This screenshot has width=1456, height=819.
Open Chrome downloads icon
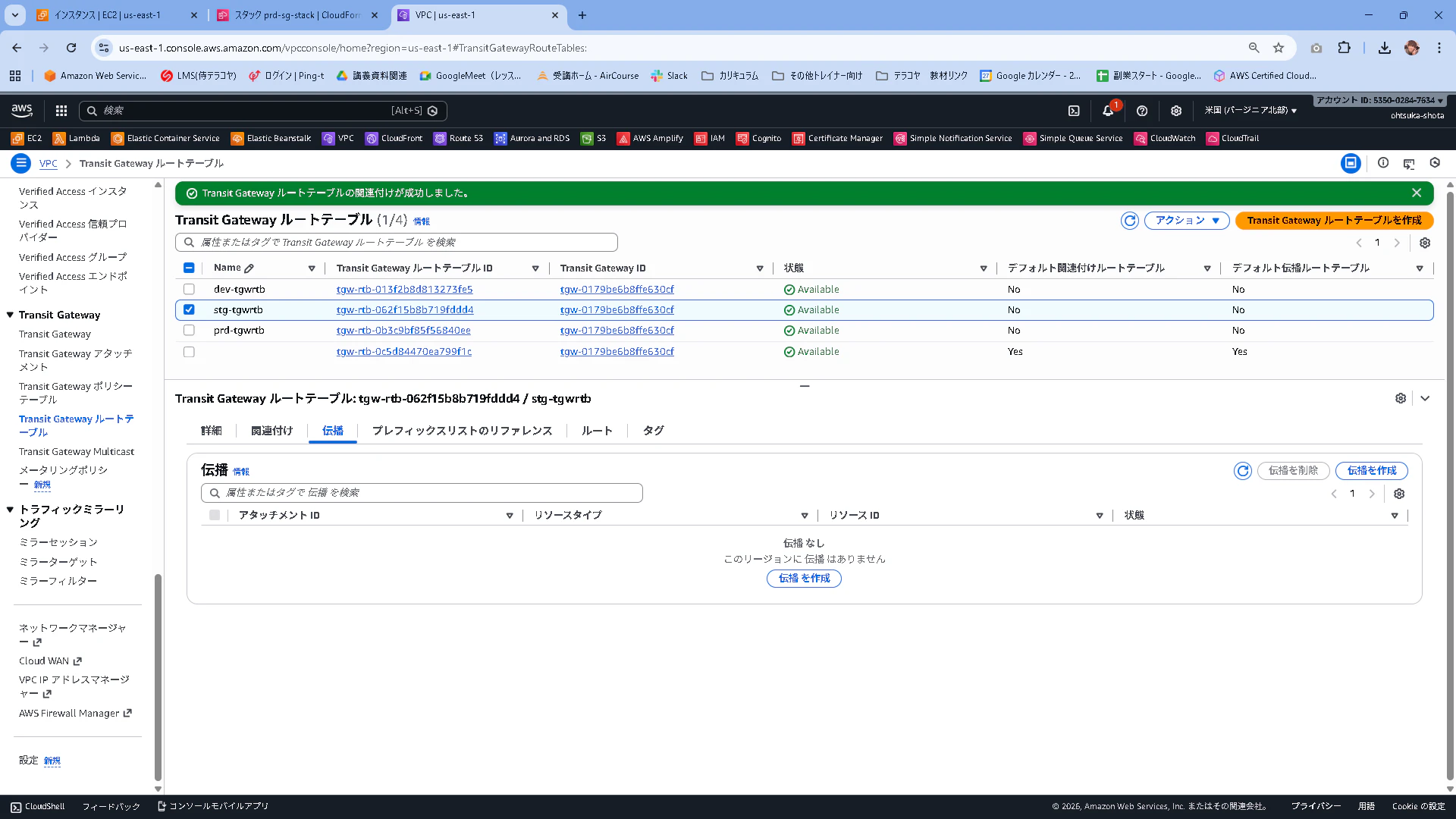(1385, 48)
